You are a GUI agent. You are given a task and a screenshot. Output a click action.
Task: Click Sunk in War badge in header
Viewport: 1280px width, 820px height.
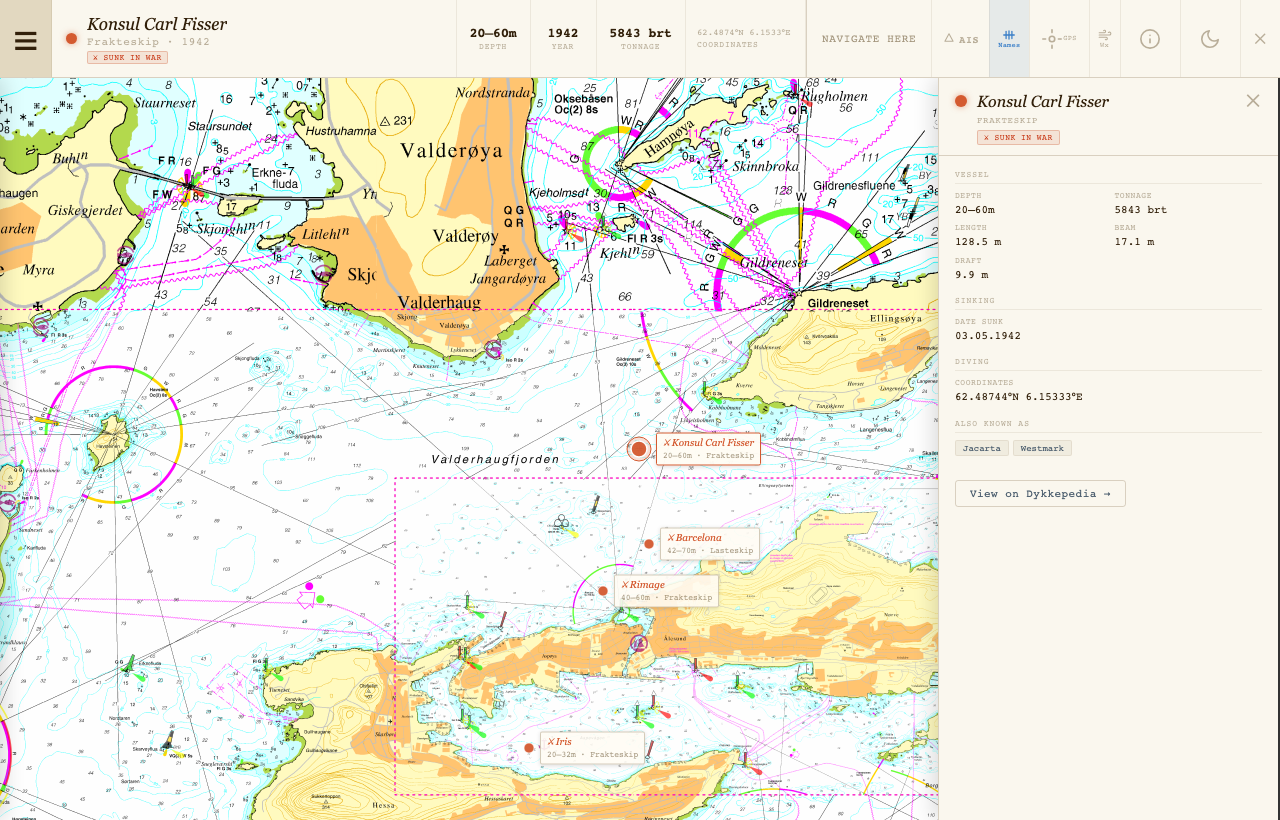[127, 57]
